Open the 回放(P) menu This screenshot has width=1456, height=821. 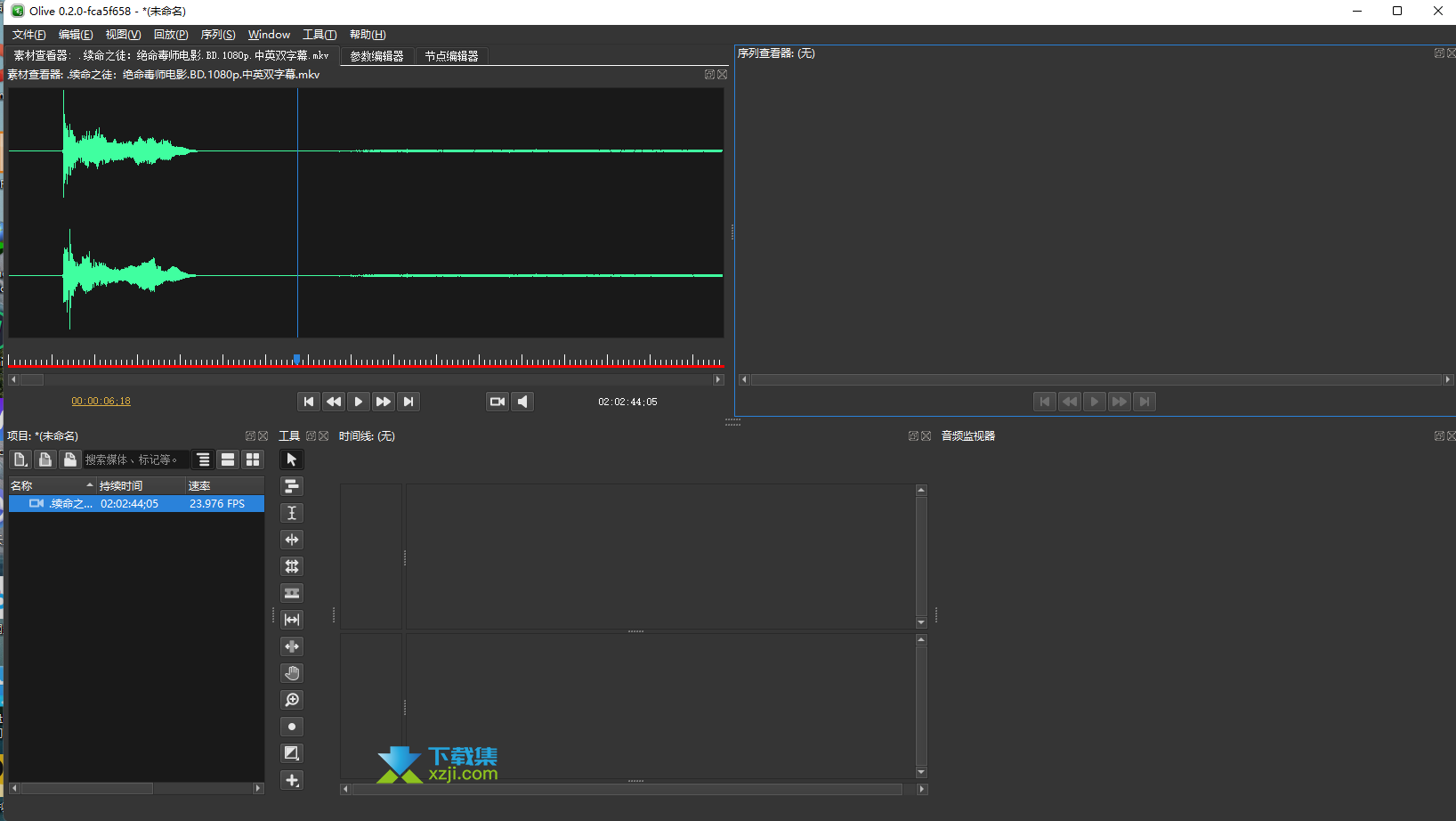[x=171, y=35]
